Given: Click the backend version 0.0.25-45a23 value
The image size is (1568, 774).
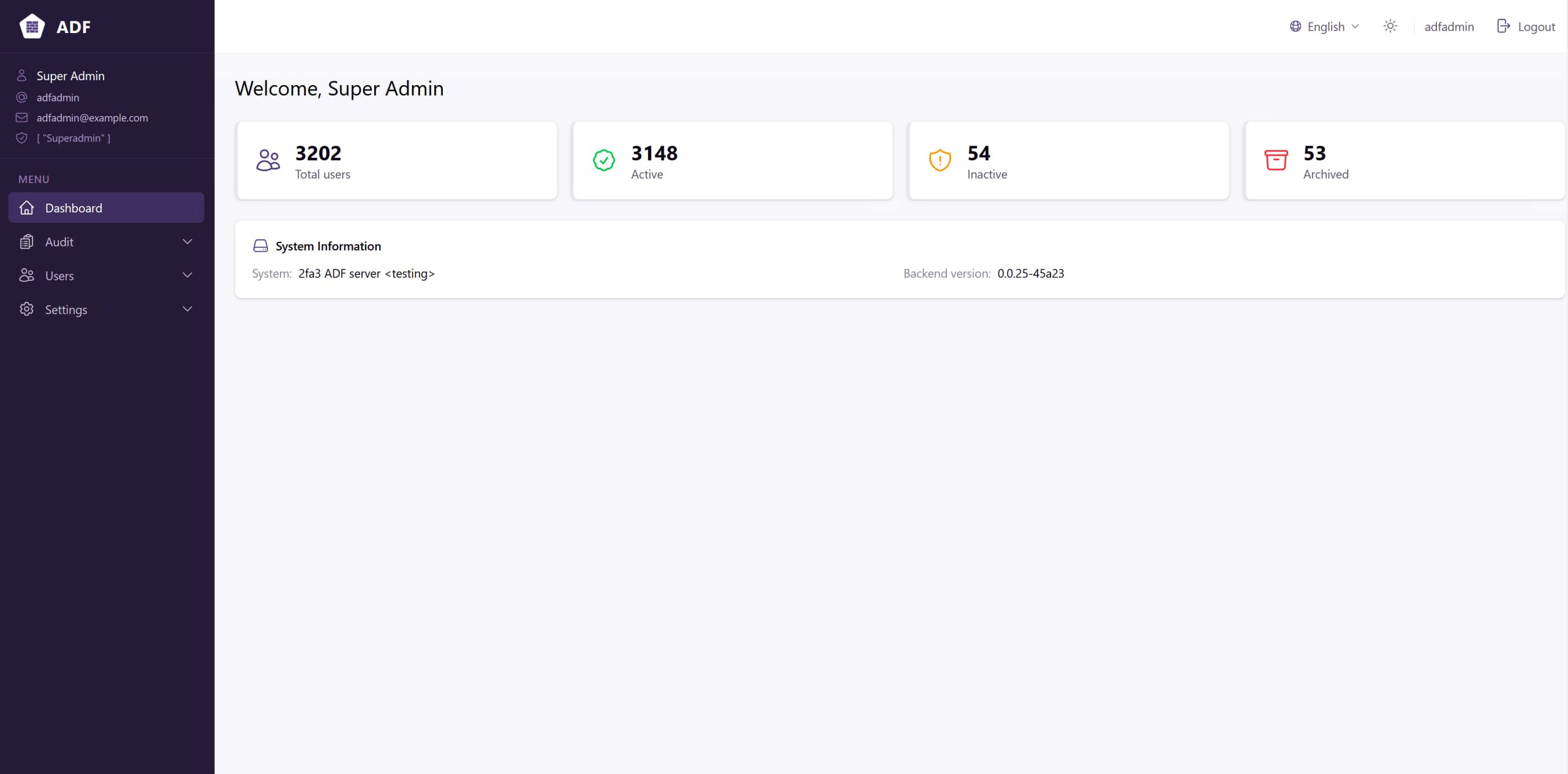Looking at the screenshot, I should coord(1031,274).
